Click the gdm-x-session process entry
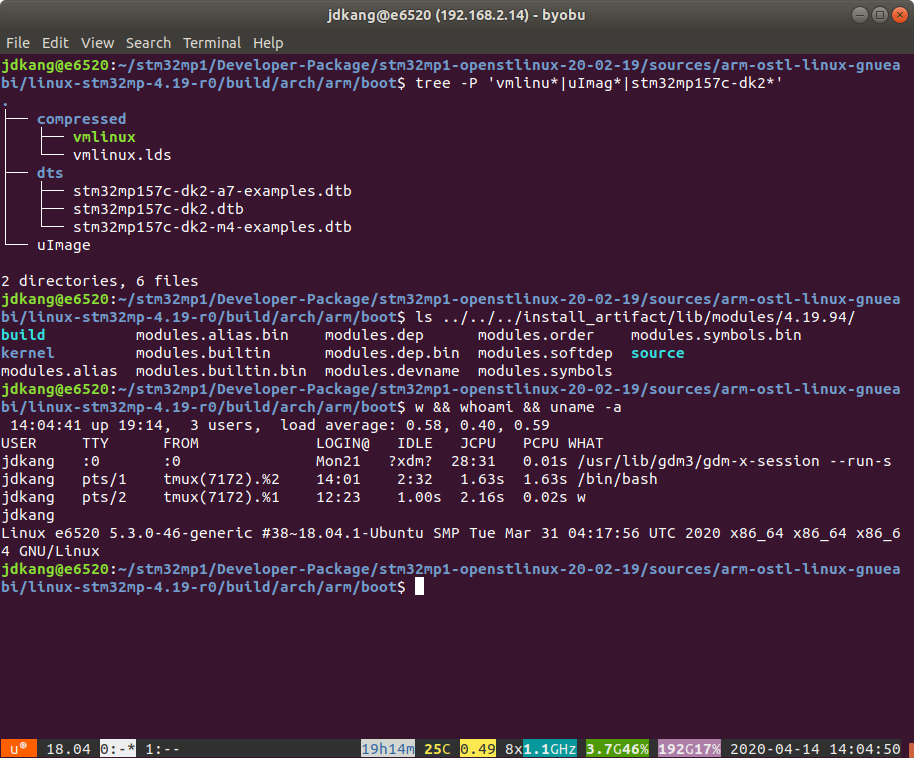This screenshot has width=914, height=758. coord(734,462)
